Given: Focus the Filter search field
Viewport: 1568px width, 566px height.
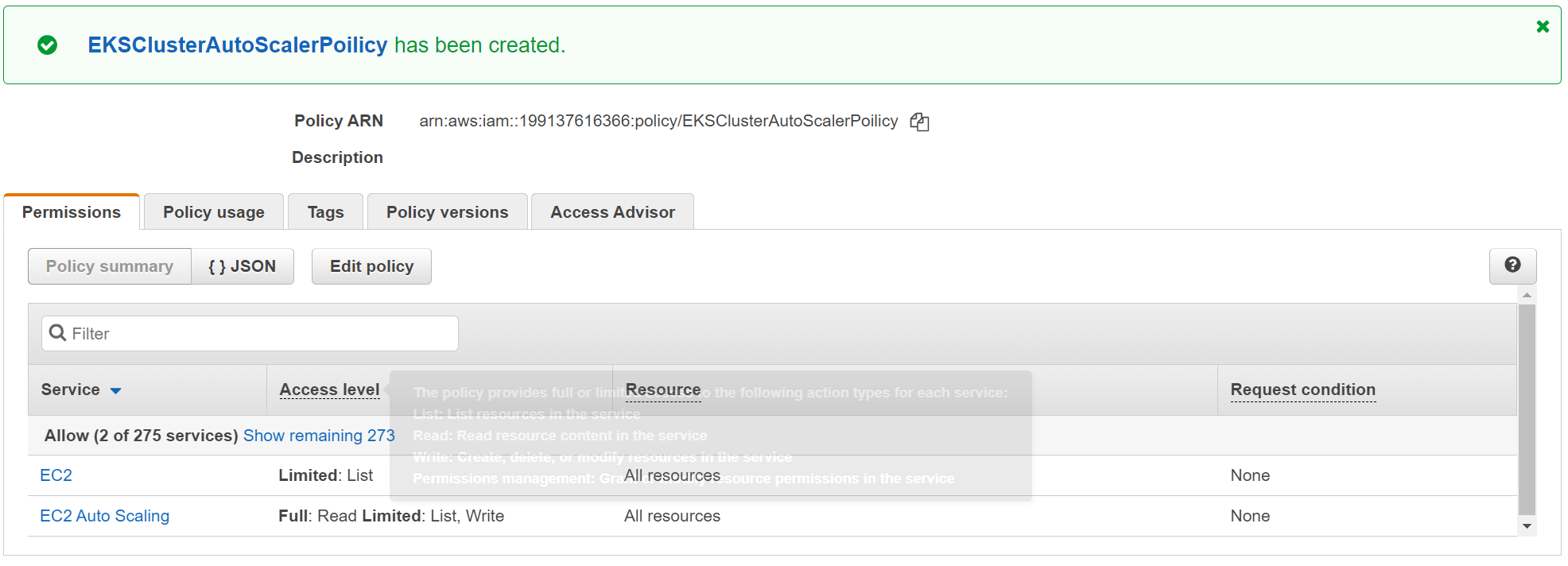Looking at the screenshot, I should [x=250, y=333].
